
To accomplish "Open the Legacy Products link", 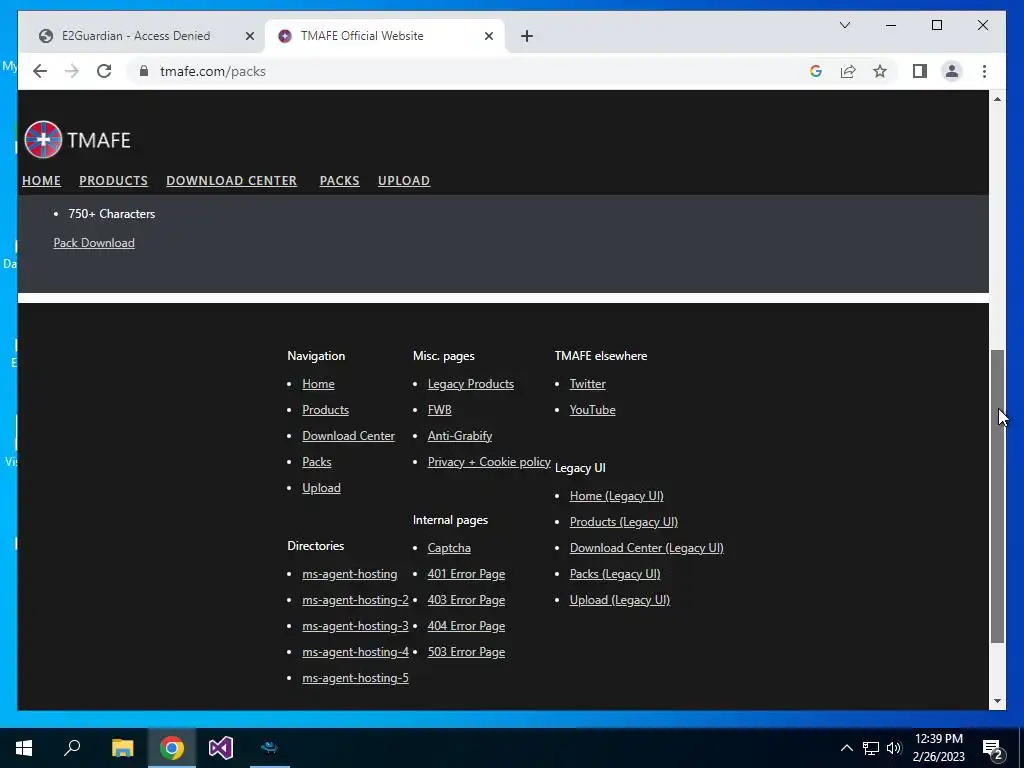I will [x=471, y=384].
